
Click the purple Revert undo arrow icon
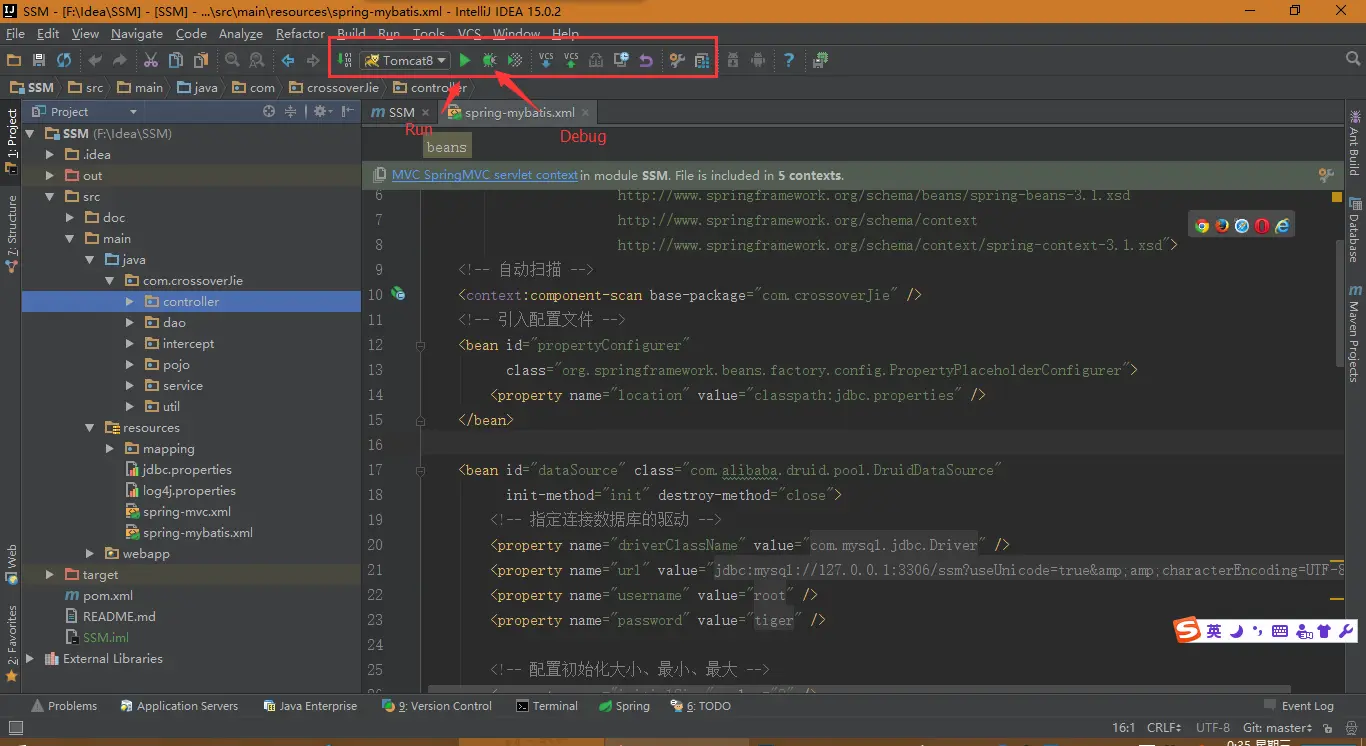646,61
